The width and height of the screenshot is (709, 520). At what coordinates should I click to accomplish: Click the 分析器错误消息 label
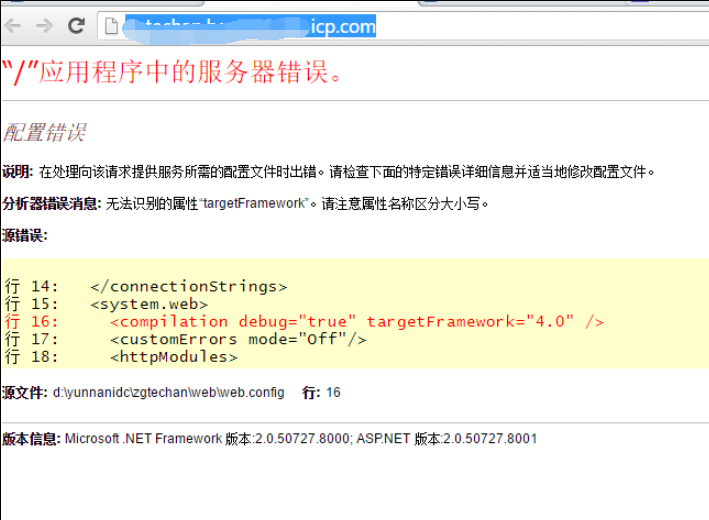click(x=51, y=204)
